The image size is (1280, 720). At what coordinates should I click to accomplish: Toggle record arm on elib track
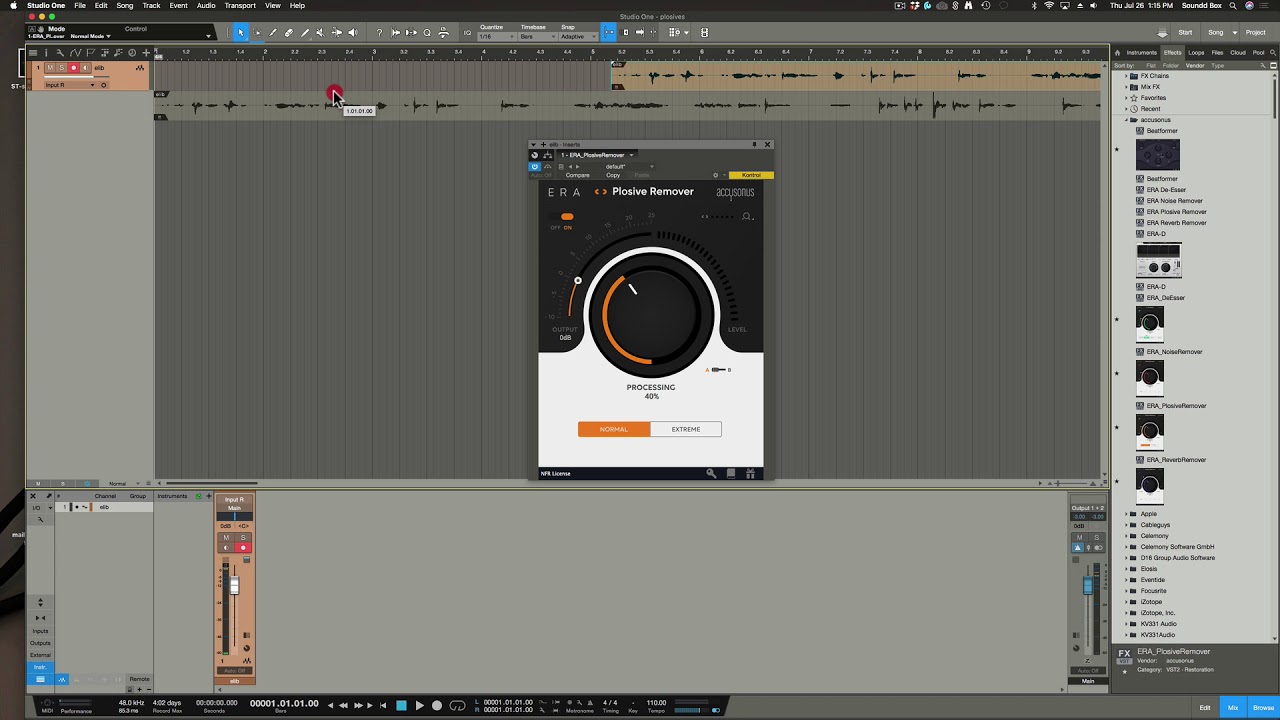pyautogui.click(x=73, y=68)
